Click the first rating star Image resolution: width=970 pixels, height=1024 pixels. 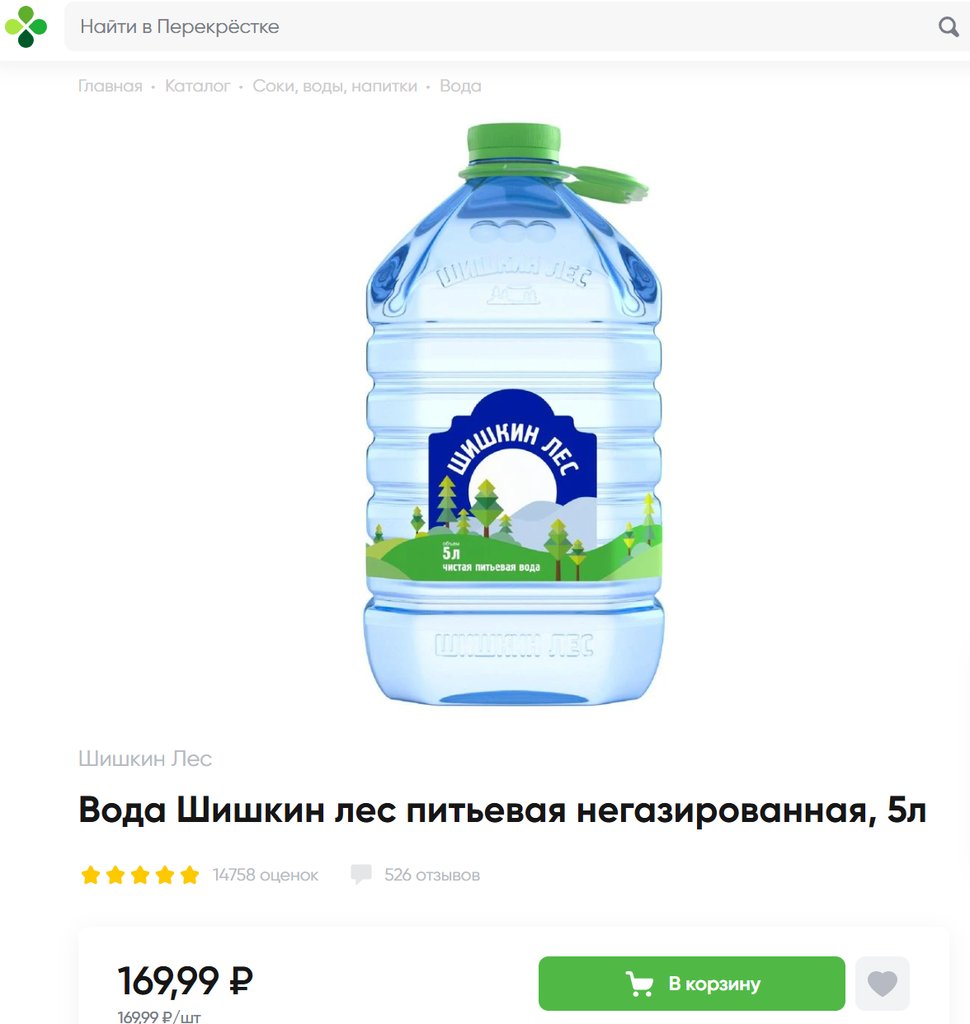90,874
